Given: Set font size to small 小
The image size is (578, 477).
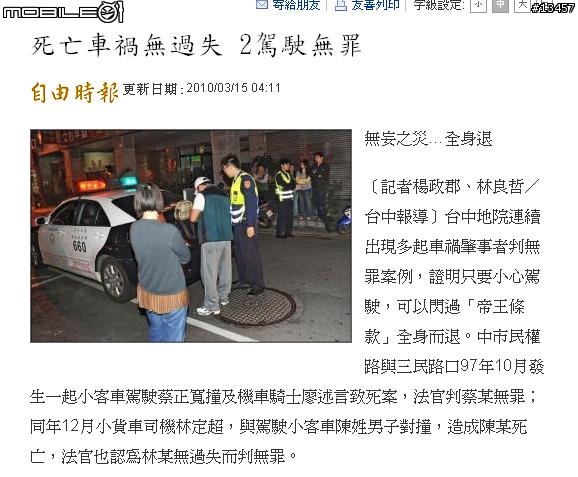Looking at the screenshot, I should tap(478, 5).
